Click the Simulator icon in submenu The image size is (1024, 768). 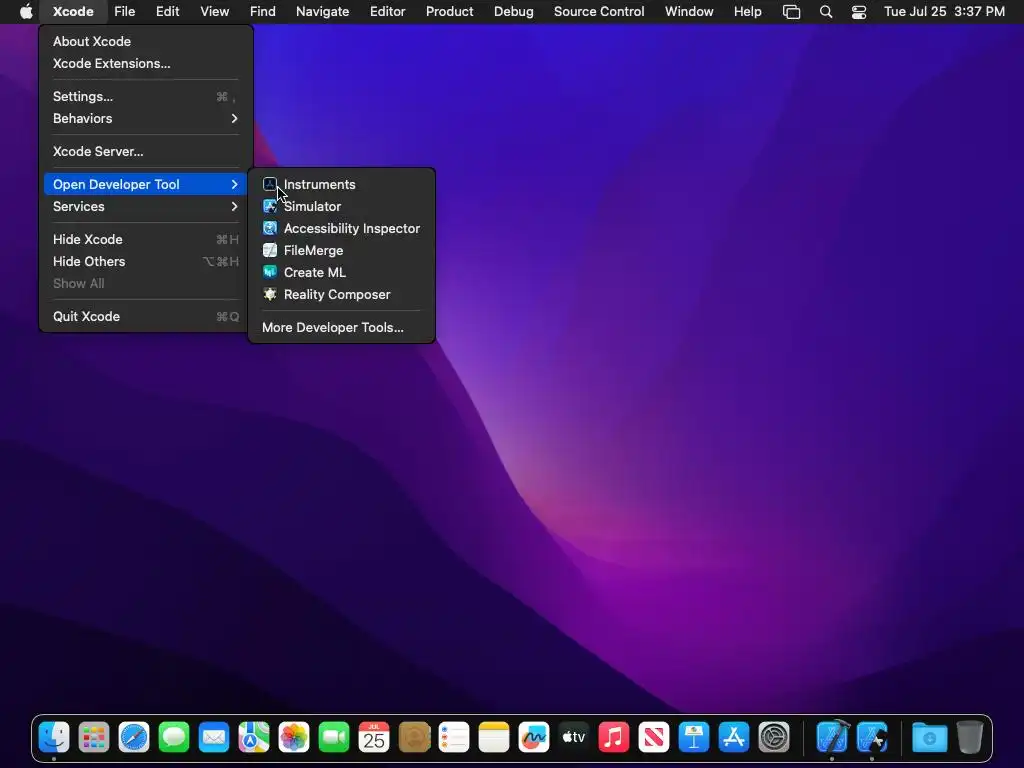270,206
